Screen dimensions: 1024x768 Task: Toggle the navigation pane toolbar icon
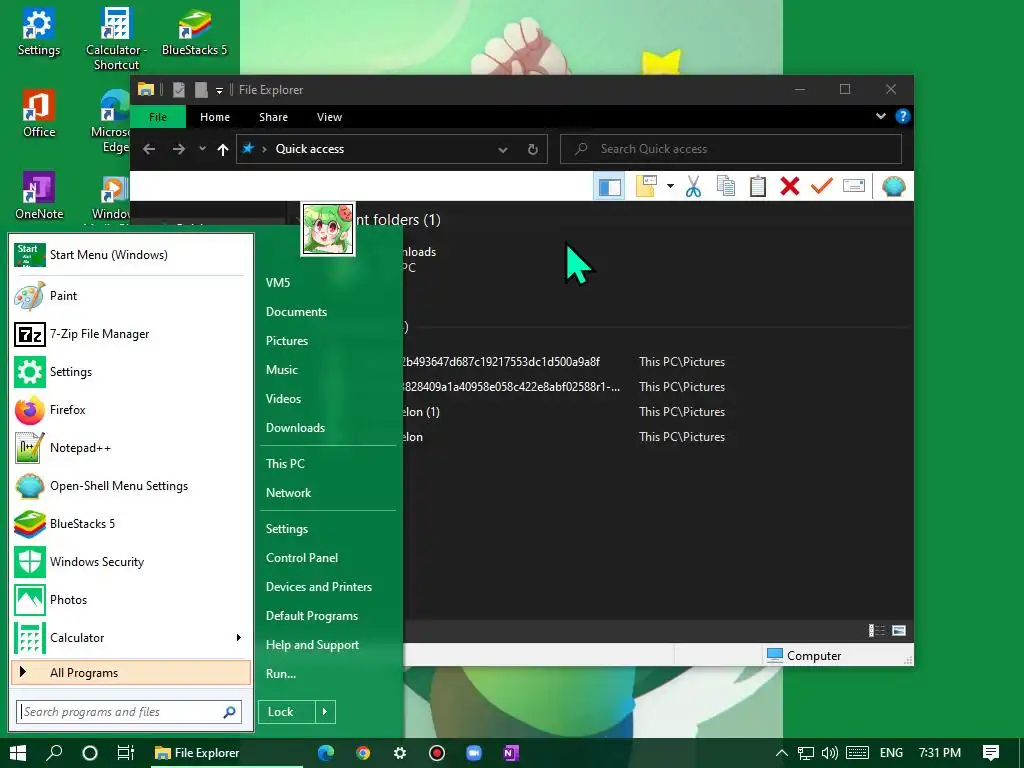609,187
